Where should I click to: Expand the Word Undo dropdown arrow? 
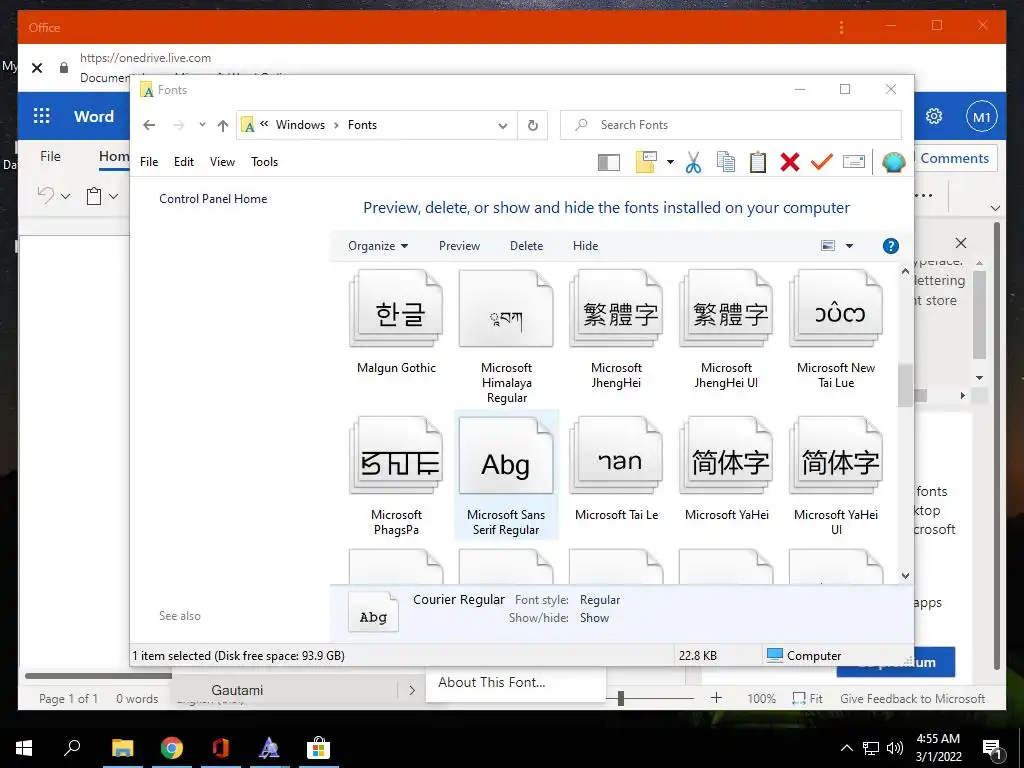tap(65, 196)
